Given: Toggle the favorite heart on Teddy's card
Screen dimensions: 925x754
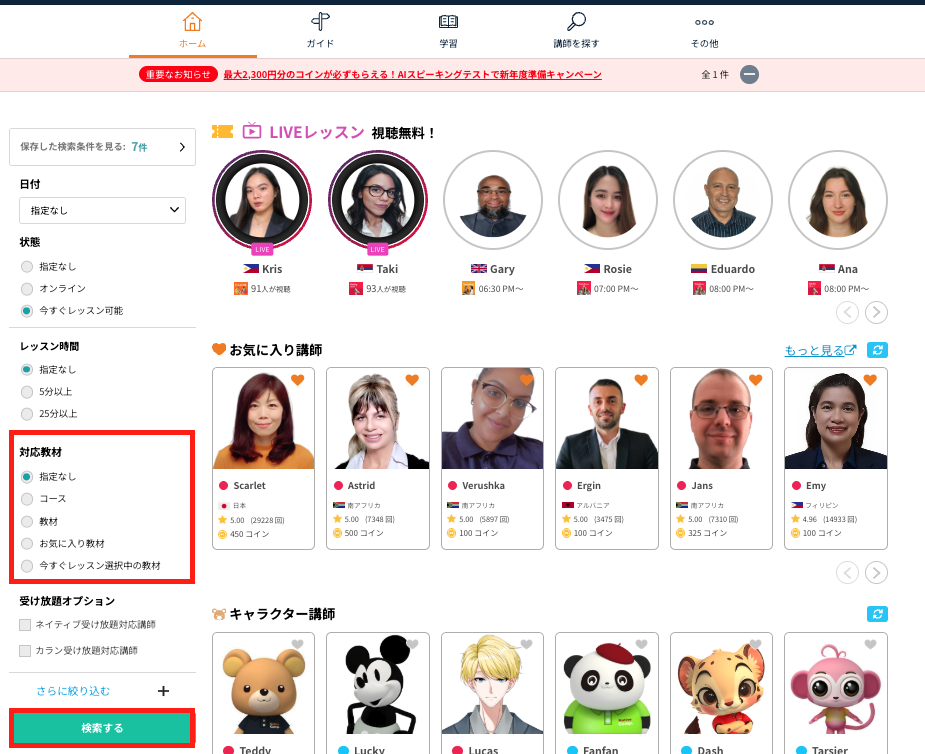Looking at the screenshot, I should coord(297,645).
